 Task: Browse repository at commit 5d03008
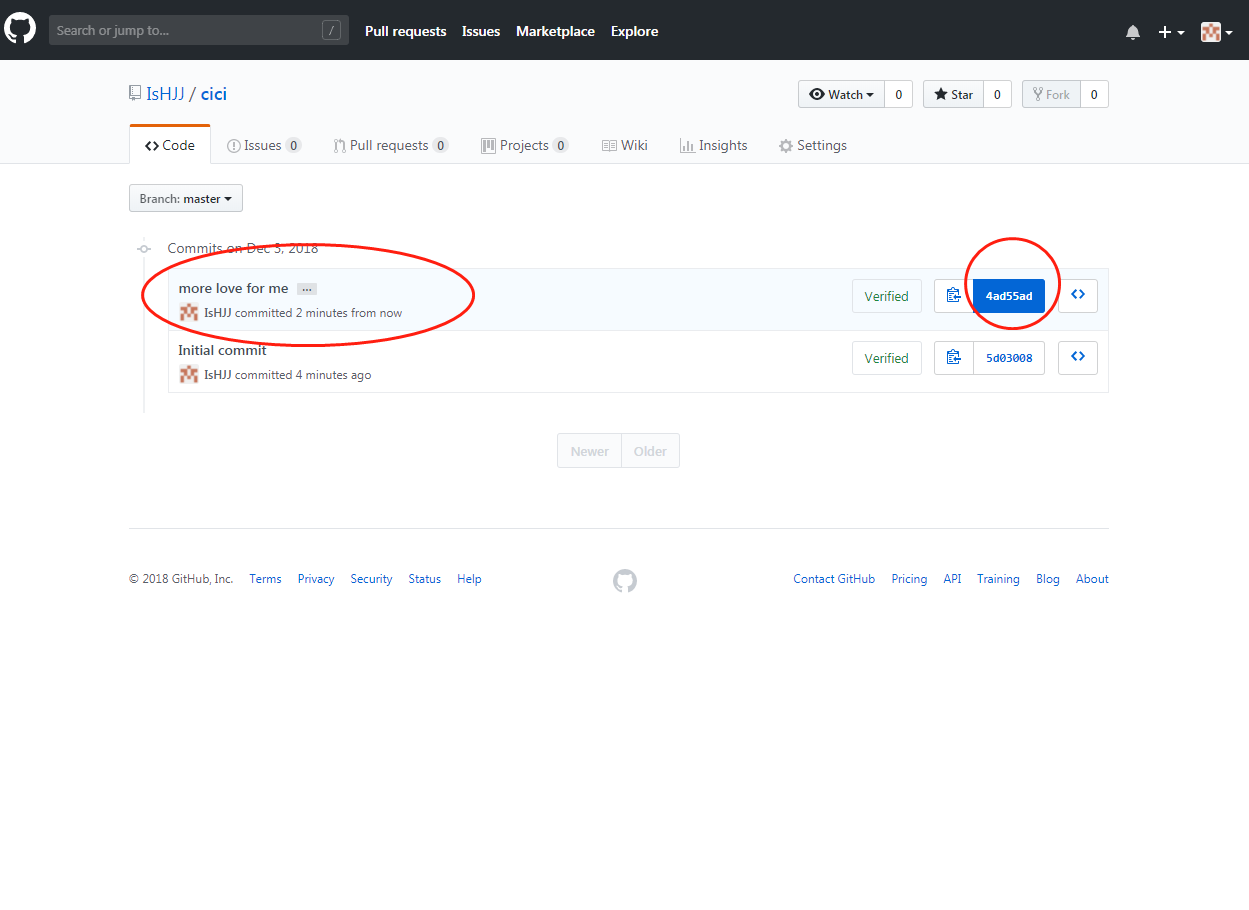click(1078, 357)
